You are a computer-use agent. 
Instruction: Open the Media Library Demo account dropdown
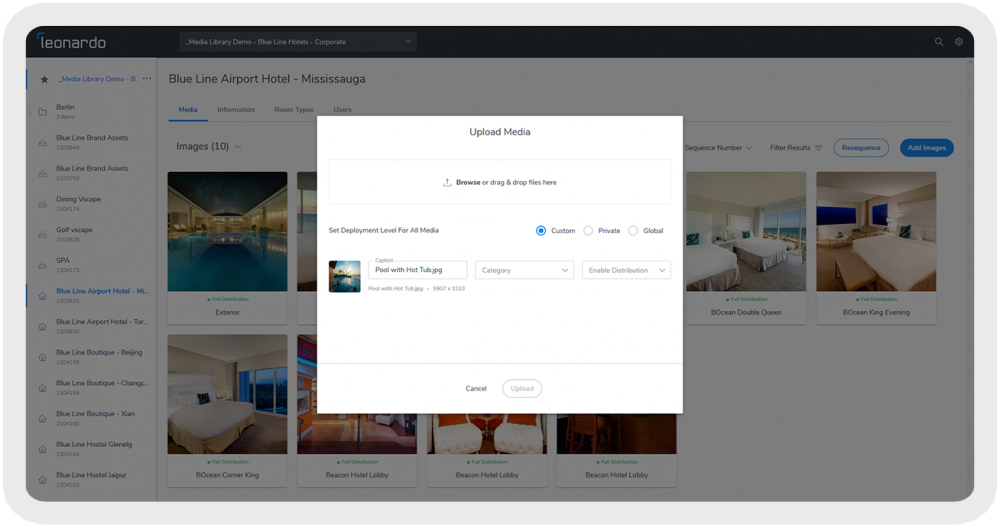(x=298, y=41)
